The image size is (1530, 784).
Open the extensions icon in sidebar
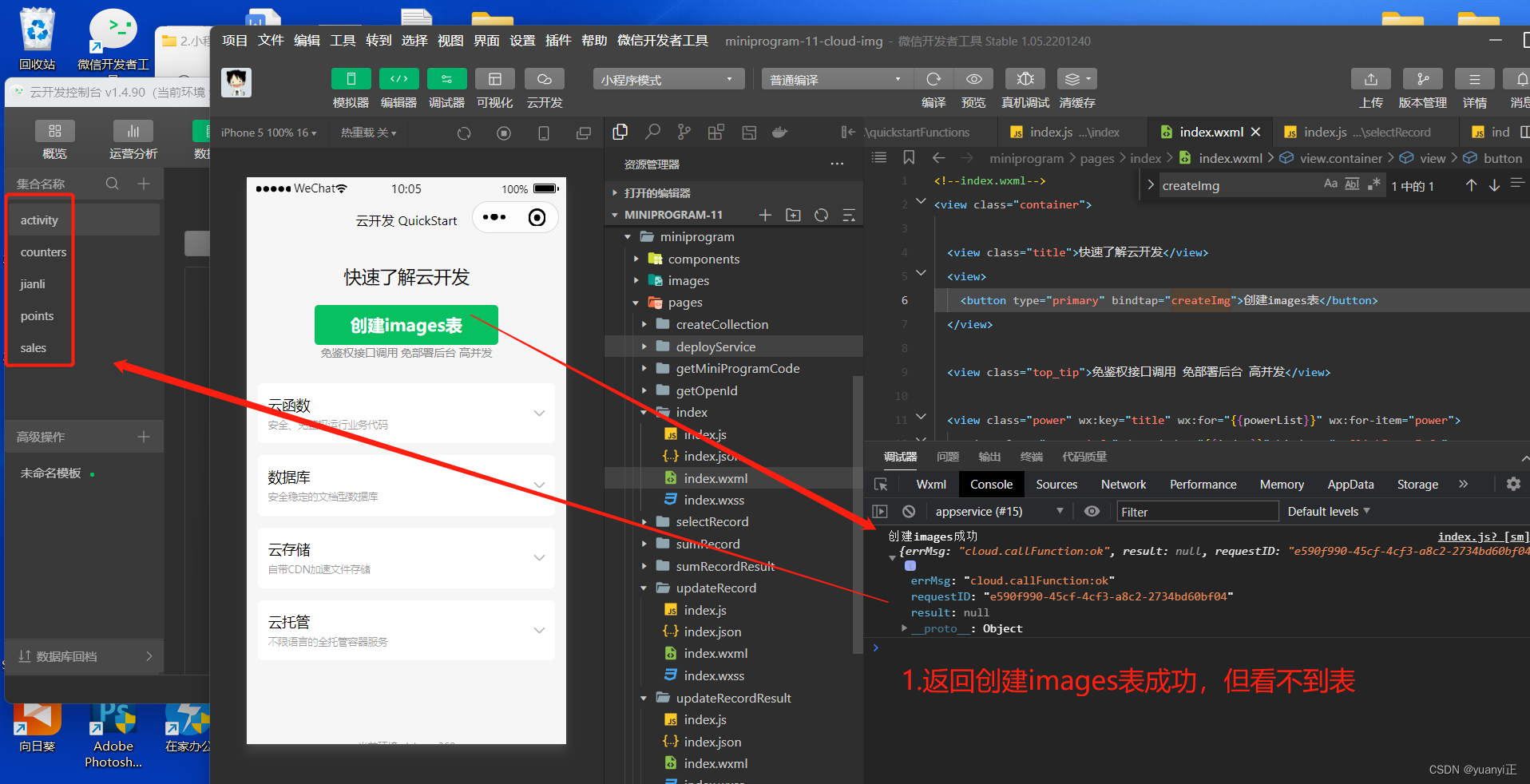click(716, 132)
